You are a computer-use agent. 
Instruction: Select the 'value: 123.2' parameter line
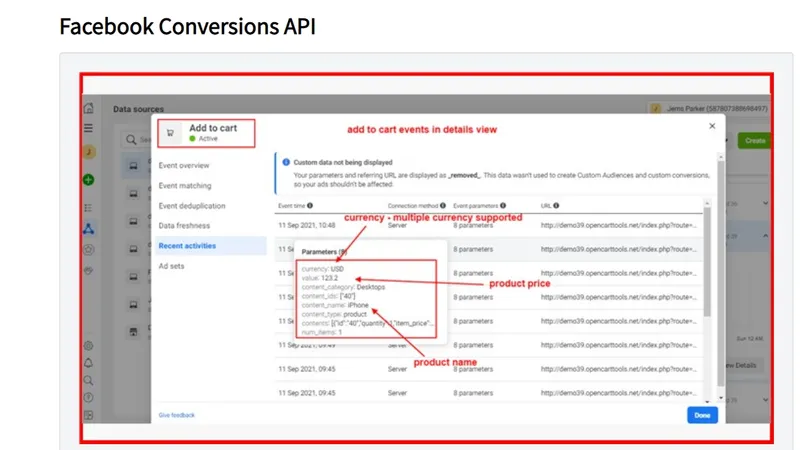point(319,278)
